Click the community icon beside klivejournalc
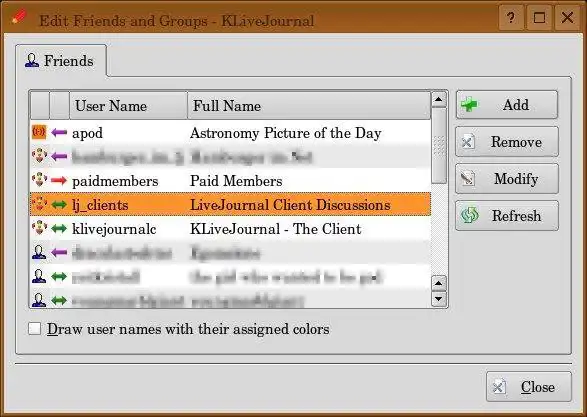The height and width of the screenshot is (417, 587). [39, 228]
